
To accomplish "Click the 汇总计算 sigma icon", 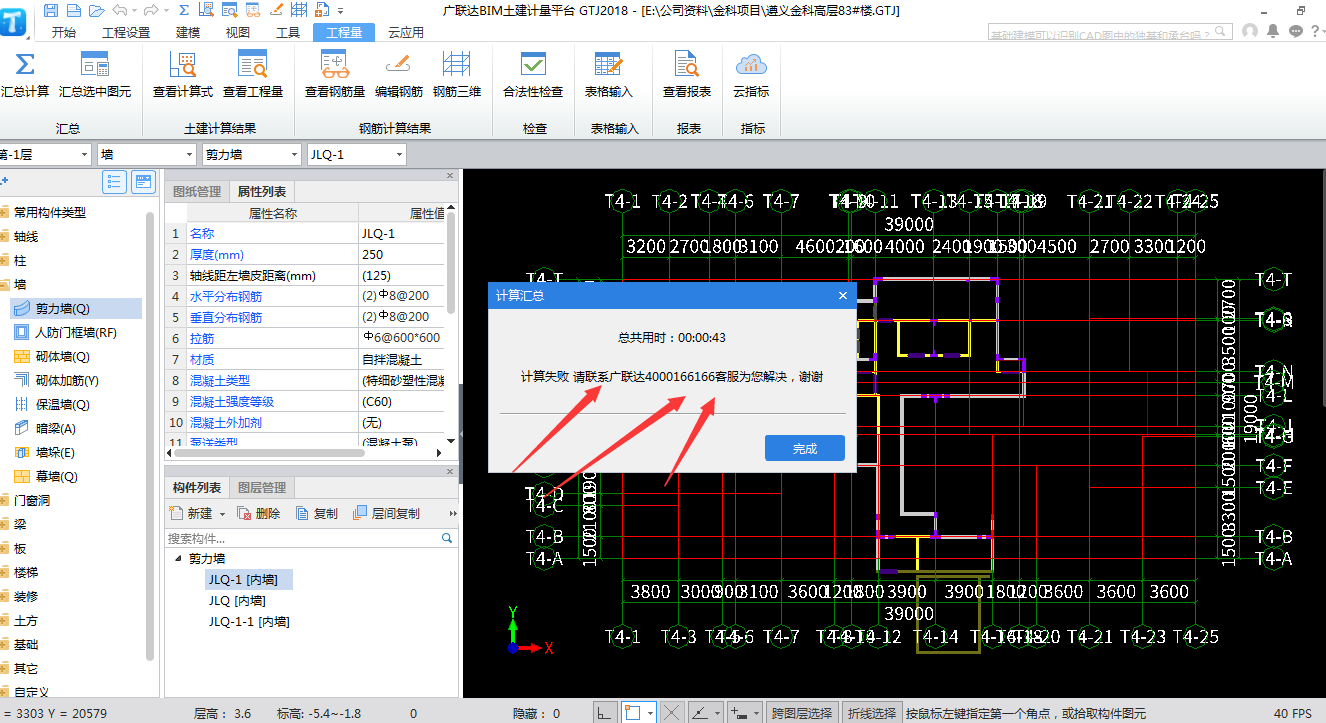I will 25,64.
